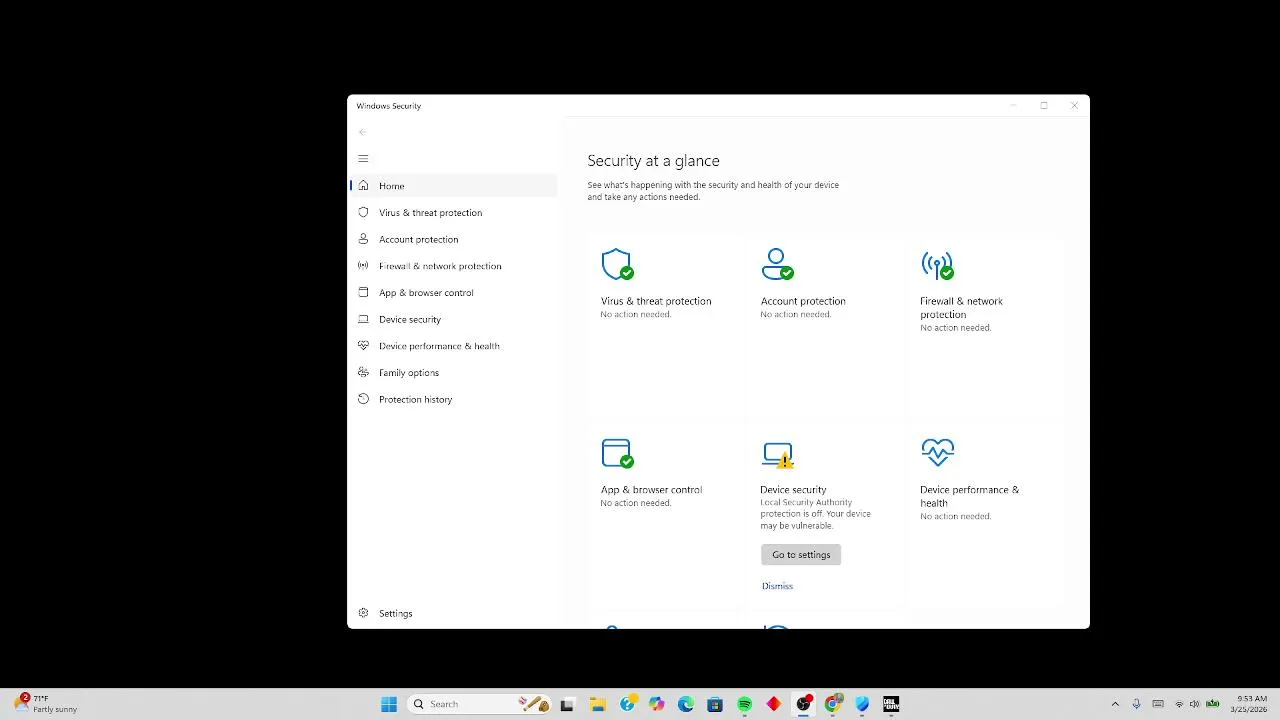Click the Home icon in the sidebar
The width and height of the screenshot is (1280, 720).
point(363,186)
